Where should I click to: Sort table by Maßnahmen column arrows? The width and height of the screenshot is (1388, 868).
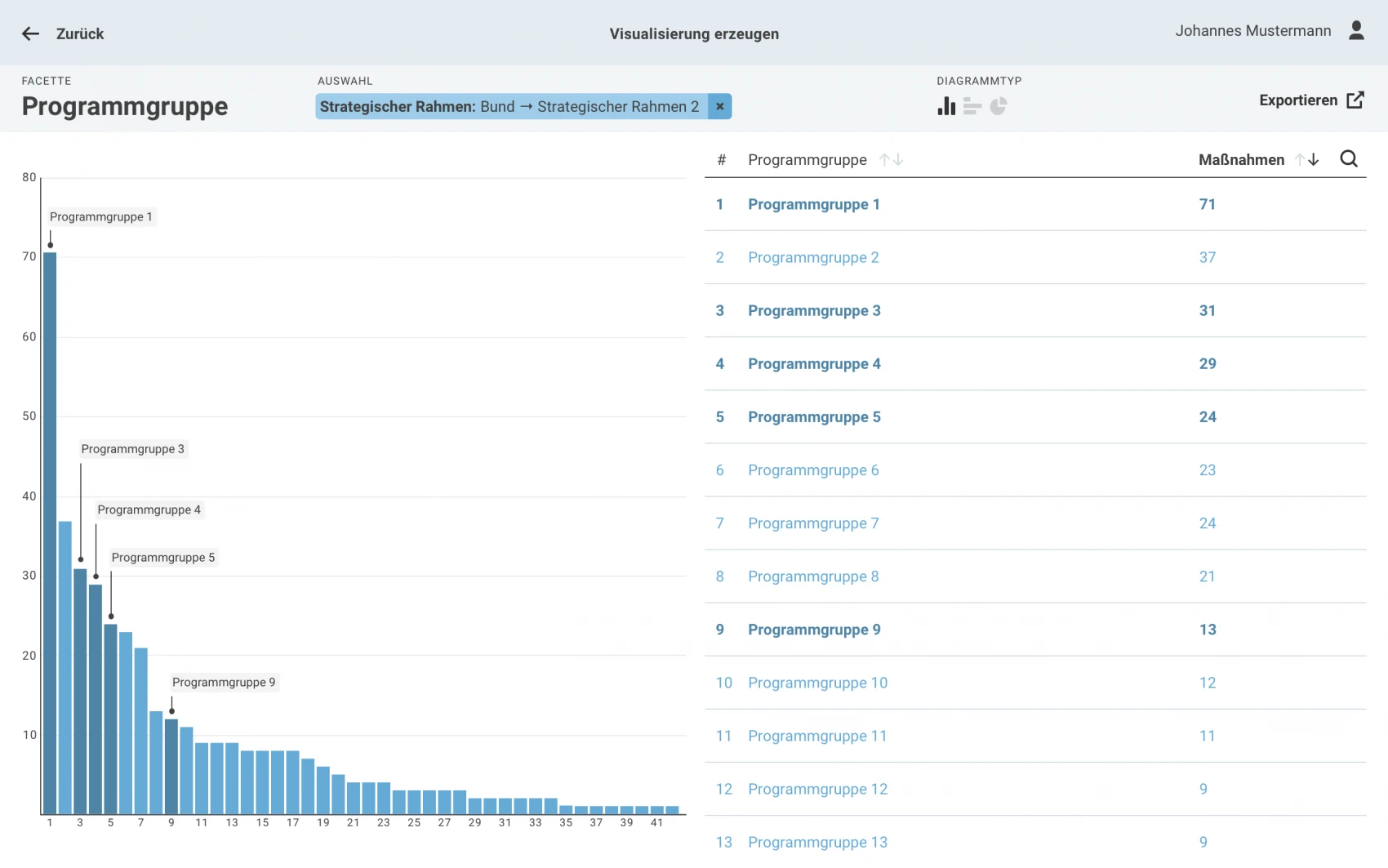[x=1306, y=160]
